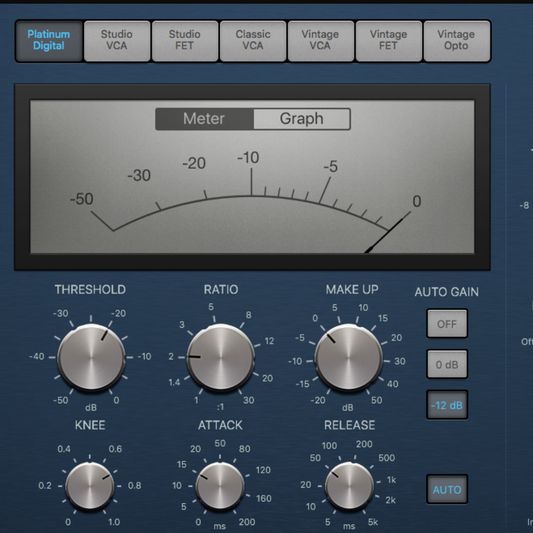Show the Meter display view
Image resolution: width=533 pixels, height=533 pixels.
(x=204, y=119)
